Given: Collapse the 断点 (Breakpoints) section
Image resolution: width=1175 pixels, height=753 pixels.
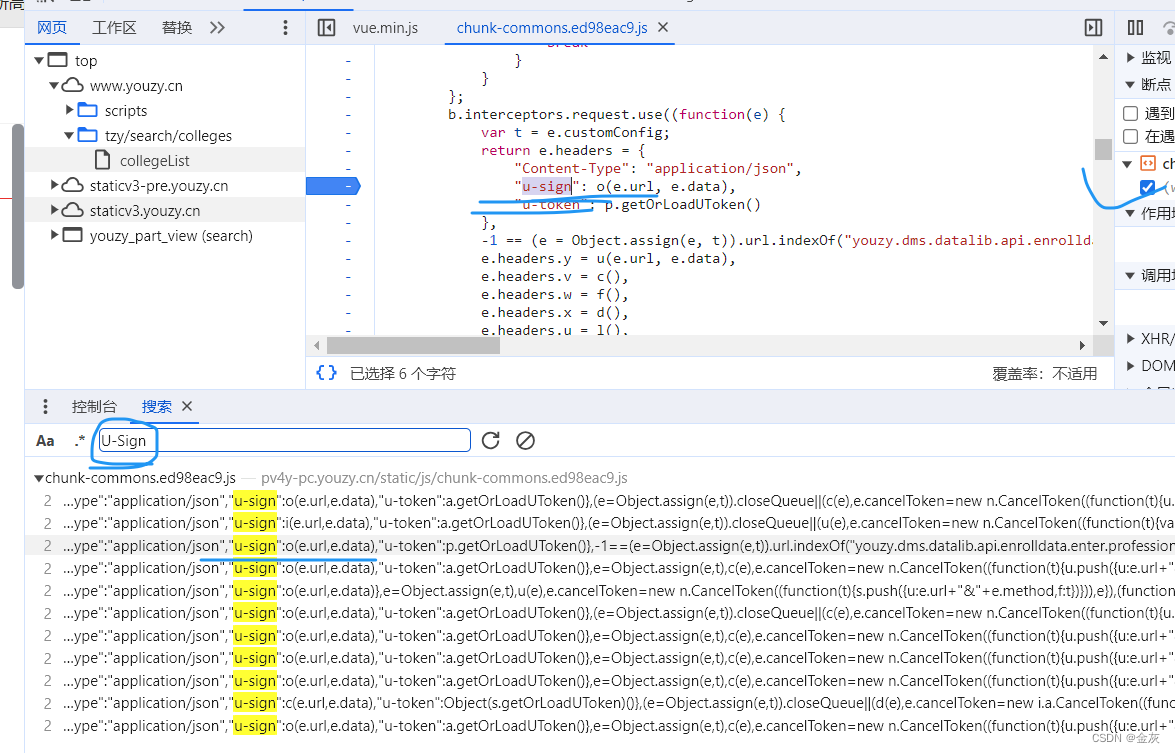Looking at the screenshot, I should click(x=1128, y=84).
